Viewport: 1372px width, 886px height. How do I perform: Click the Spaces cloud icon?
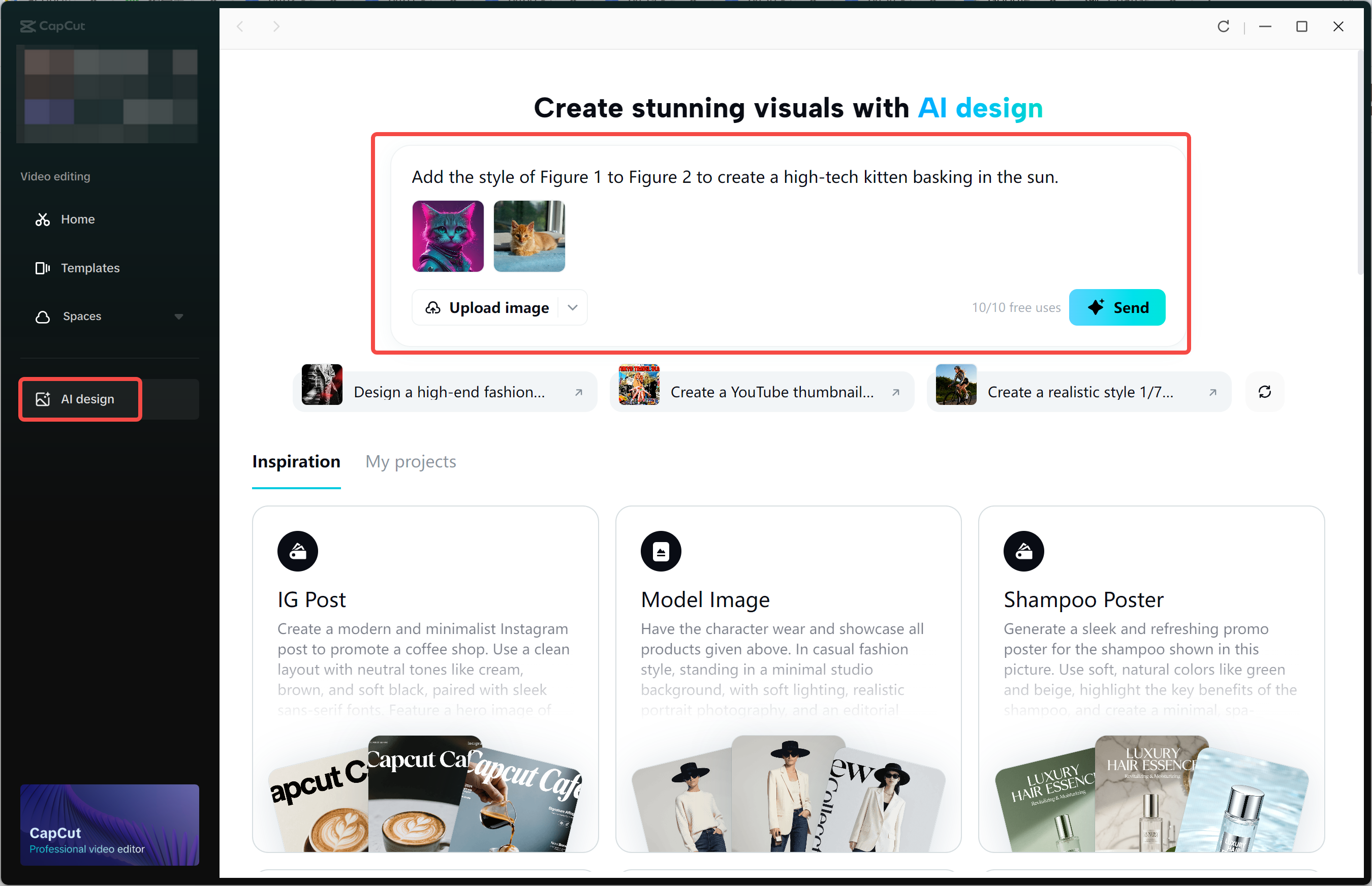[x=43, y=317]
